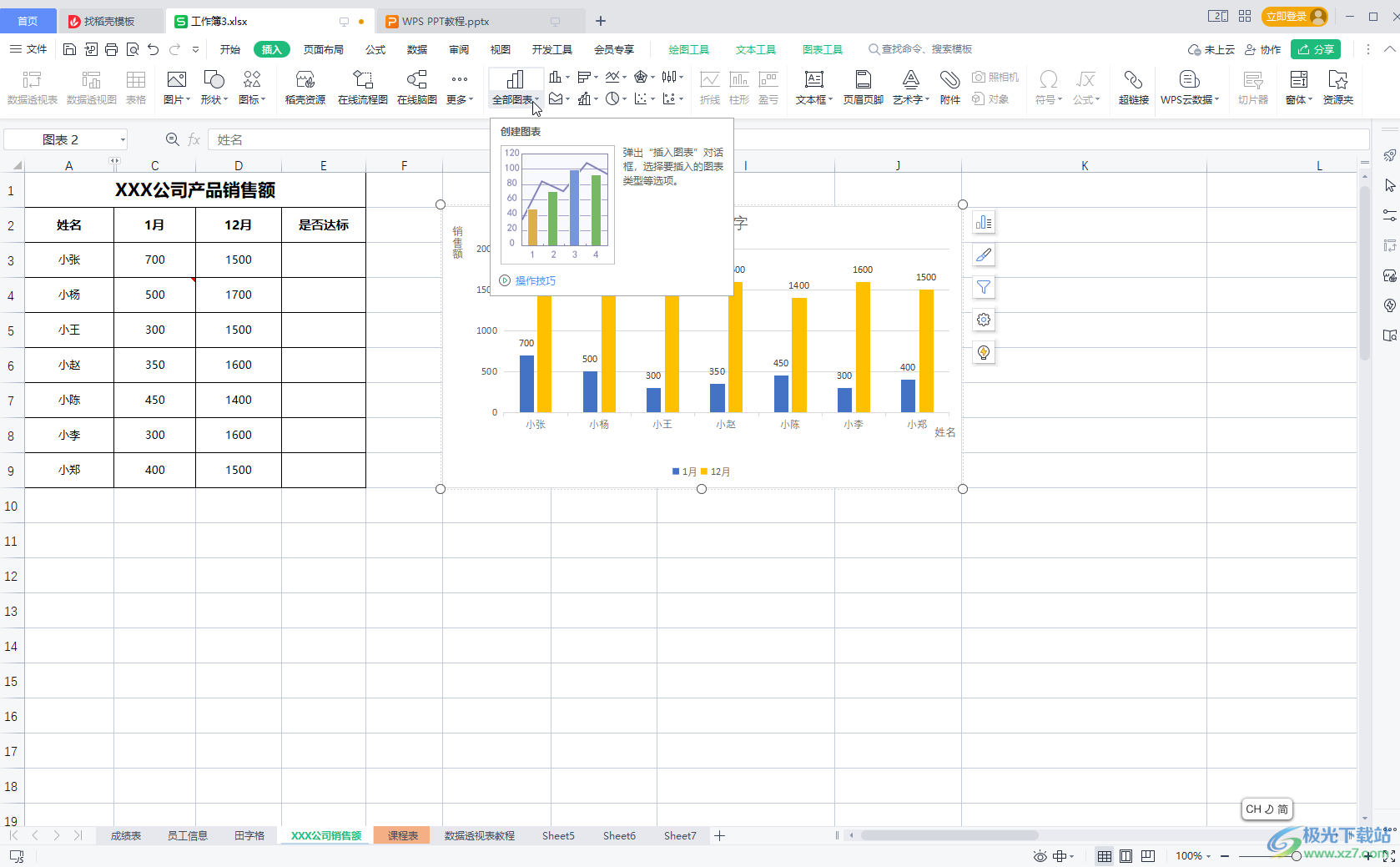Click the formula bar input field
Screen dimensions: 1400x867
788,139
